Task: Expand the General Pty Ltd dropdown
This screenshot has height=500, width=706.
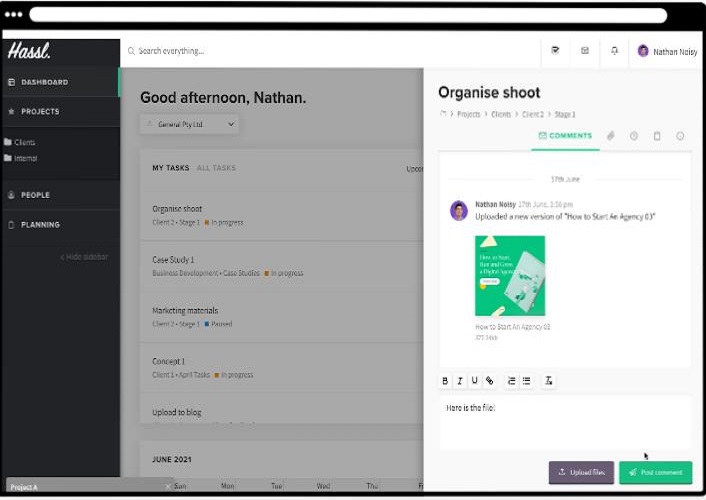Action: [190, 125]
